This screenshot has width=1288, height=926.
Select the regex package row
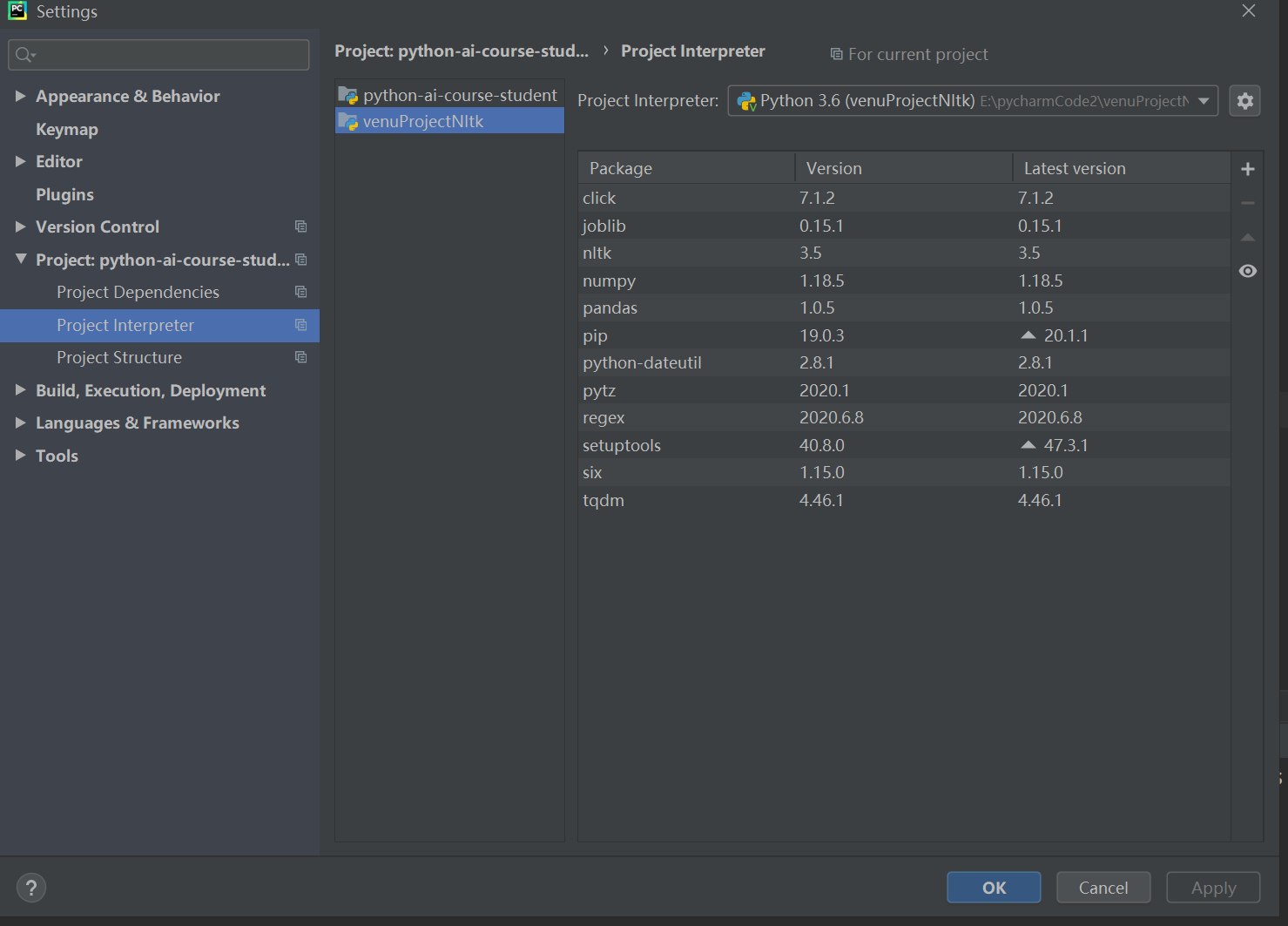[904, 417]
